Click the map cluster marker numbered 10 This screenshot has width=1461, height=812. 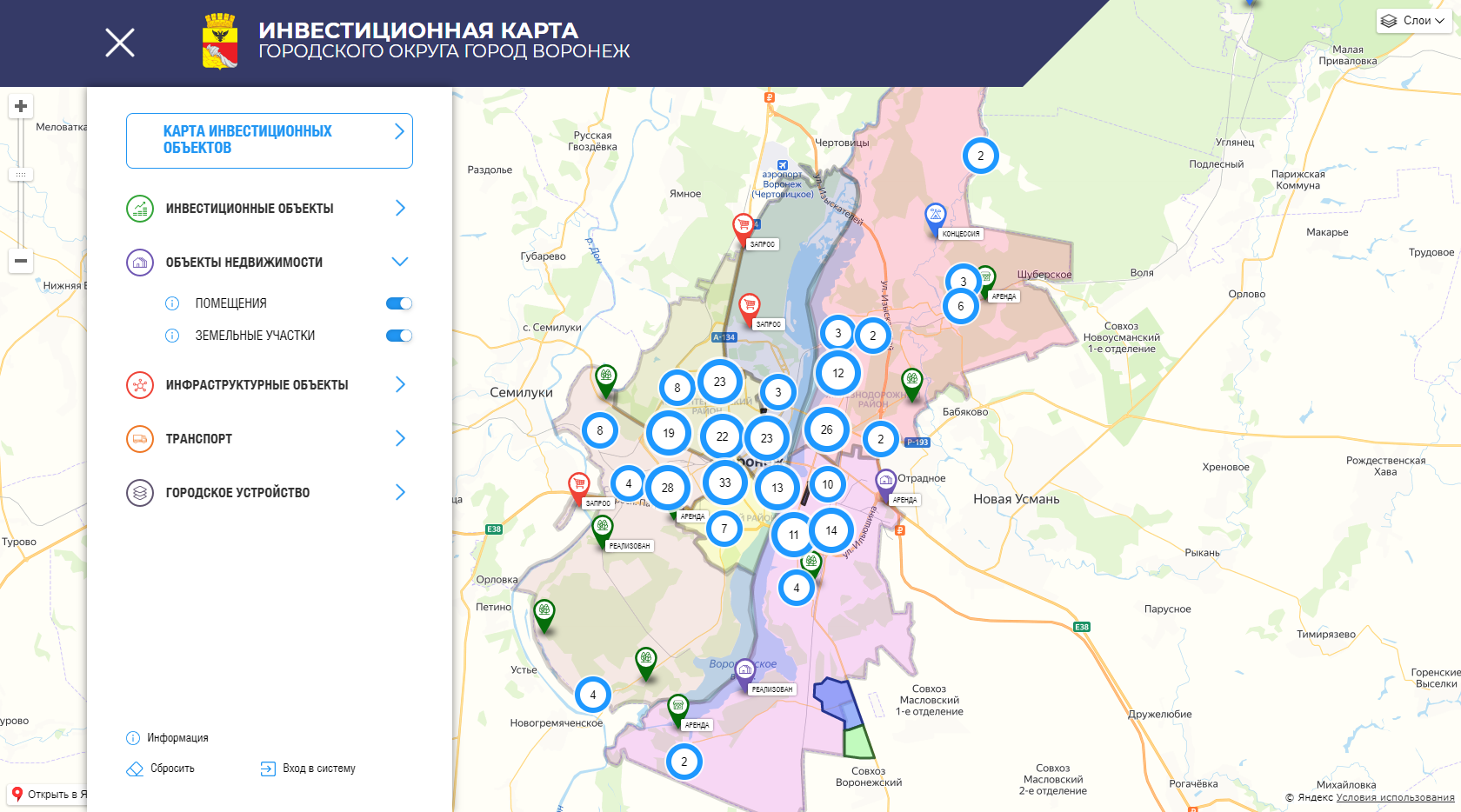coord(828,484)
